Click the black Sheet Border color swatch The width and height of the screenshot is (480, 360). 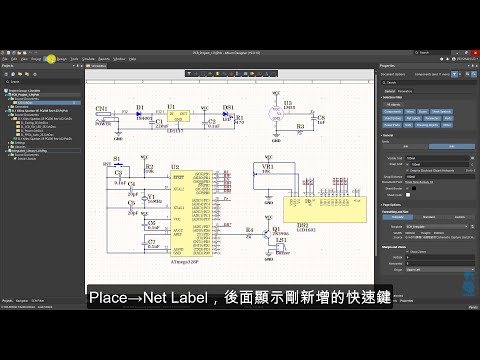point(414,188)
